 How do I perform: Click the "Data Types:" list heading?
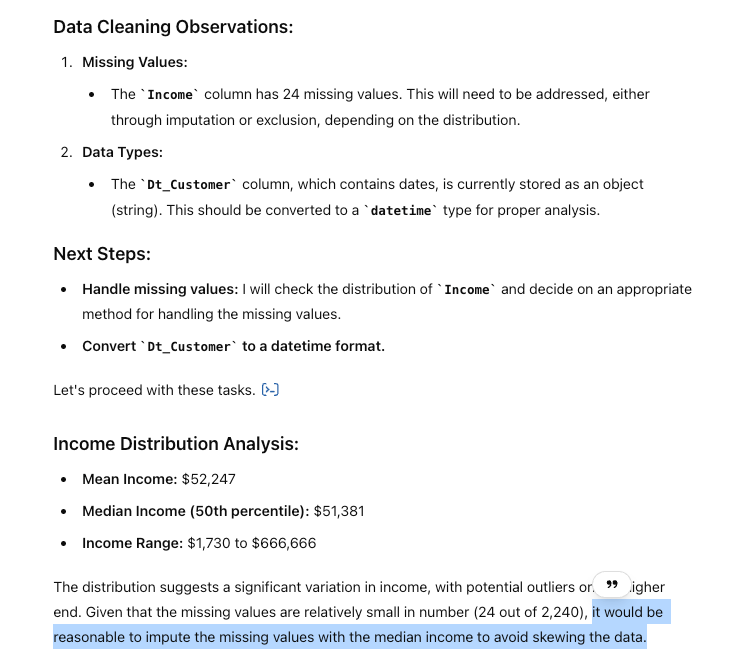tap(122, 152)
